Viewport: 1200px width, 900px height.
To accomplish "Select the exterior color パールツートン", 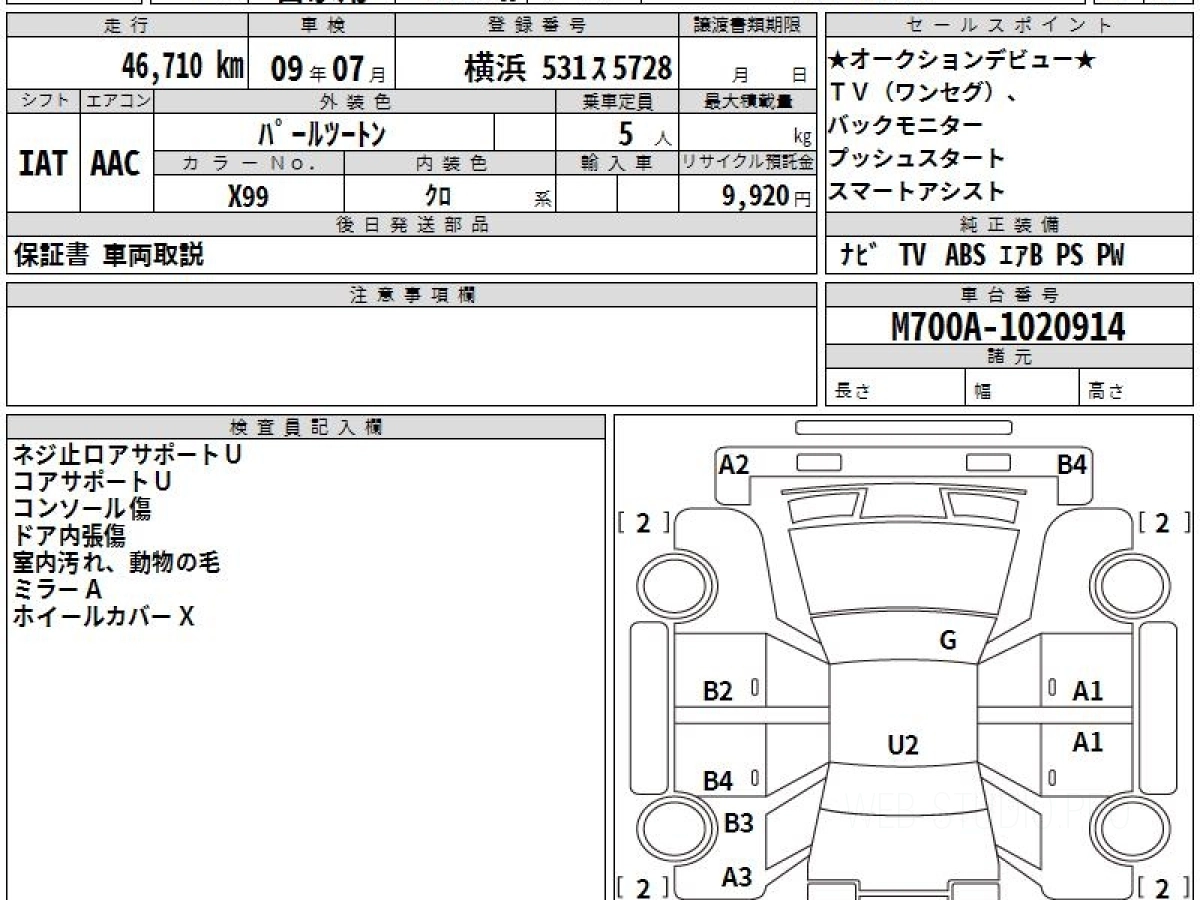I will click(x=322, y=133).
